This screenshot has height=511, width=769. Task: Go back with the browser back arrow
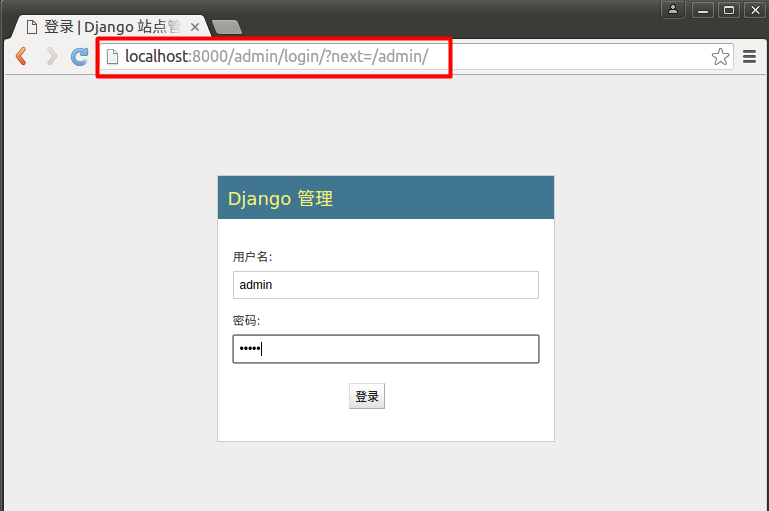pos(21,56)
